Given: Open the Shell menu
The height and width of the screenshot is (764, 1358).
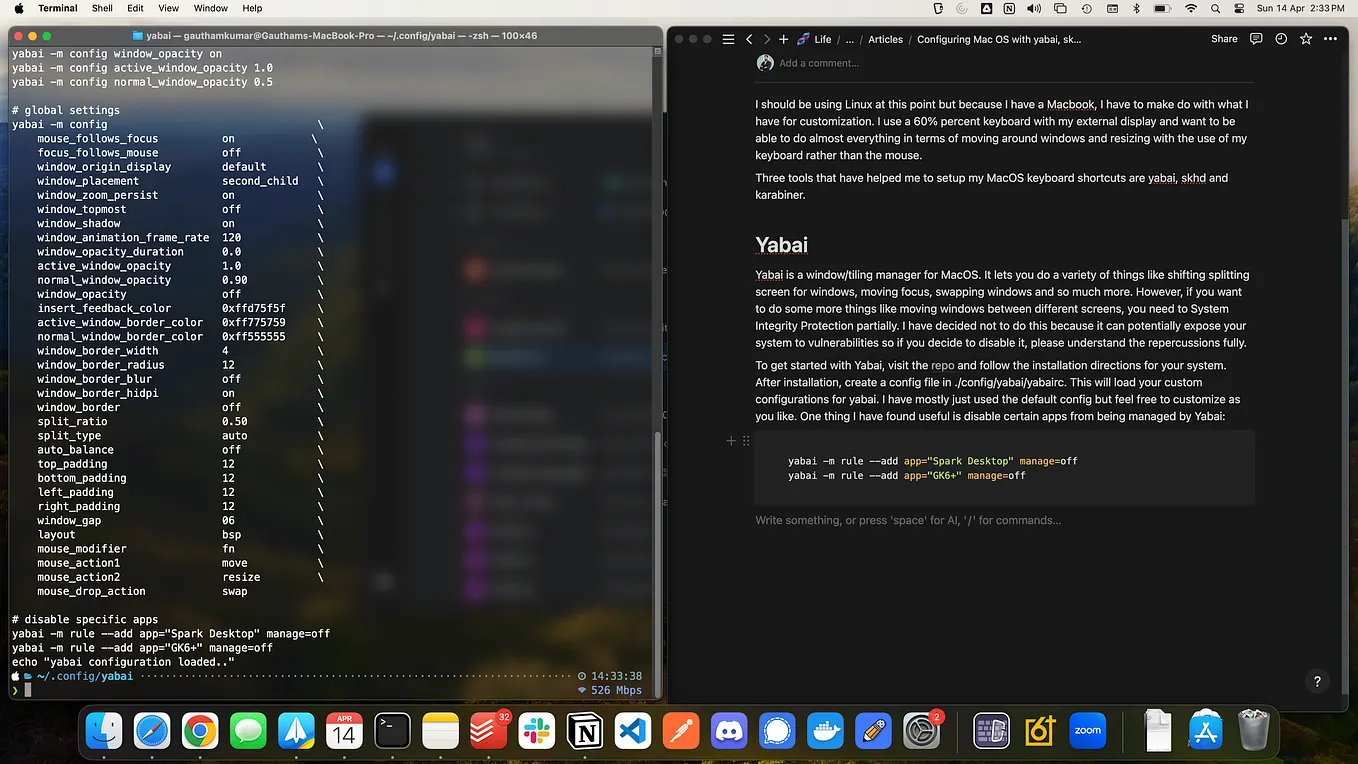Looking at the screenshot, I should pos(101,8).
